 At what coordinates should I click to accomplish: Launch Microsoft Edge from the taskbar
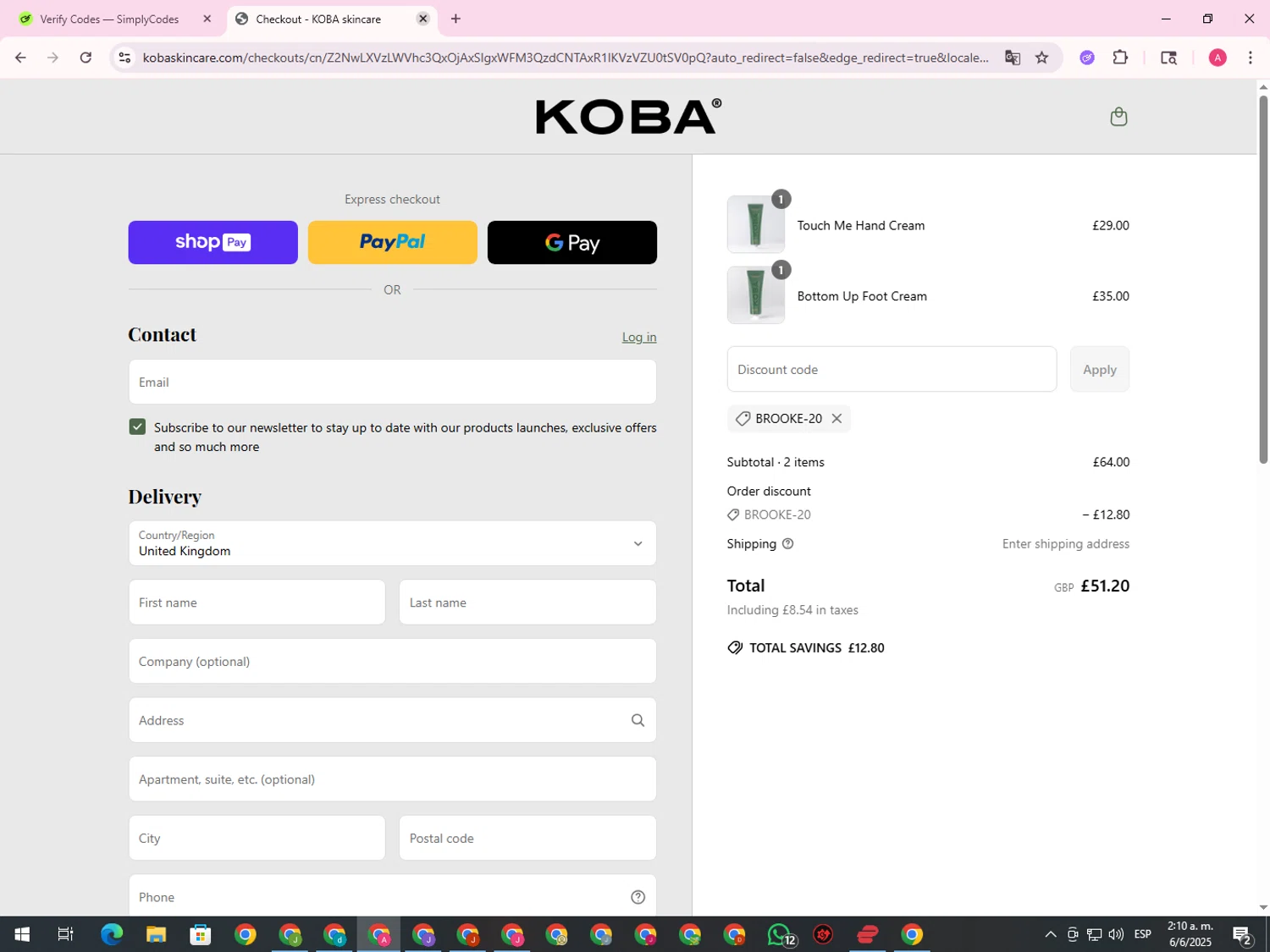pos(112,934)
